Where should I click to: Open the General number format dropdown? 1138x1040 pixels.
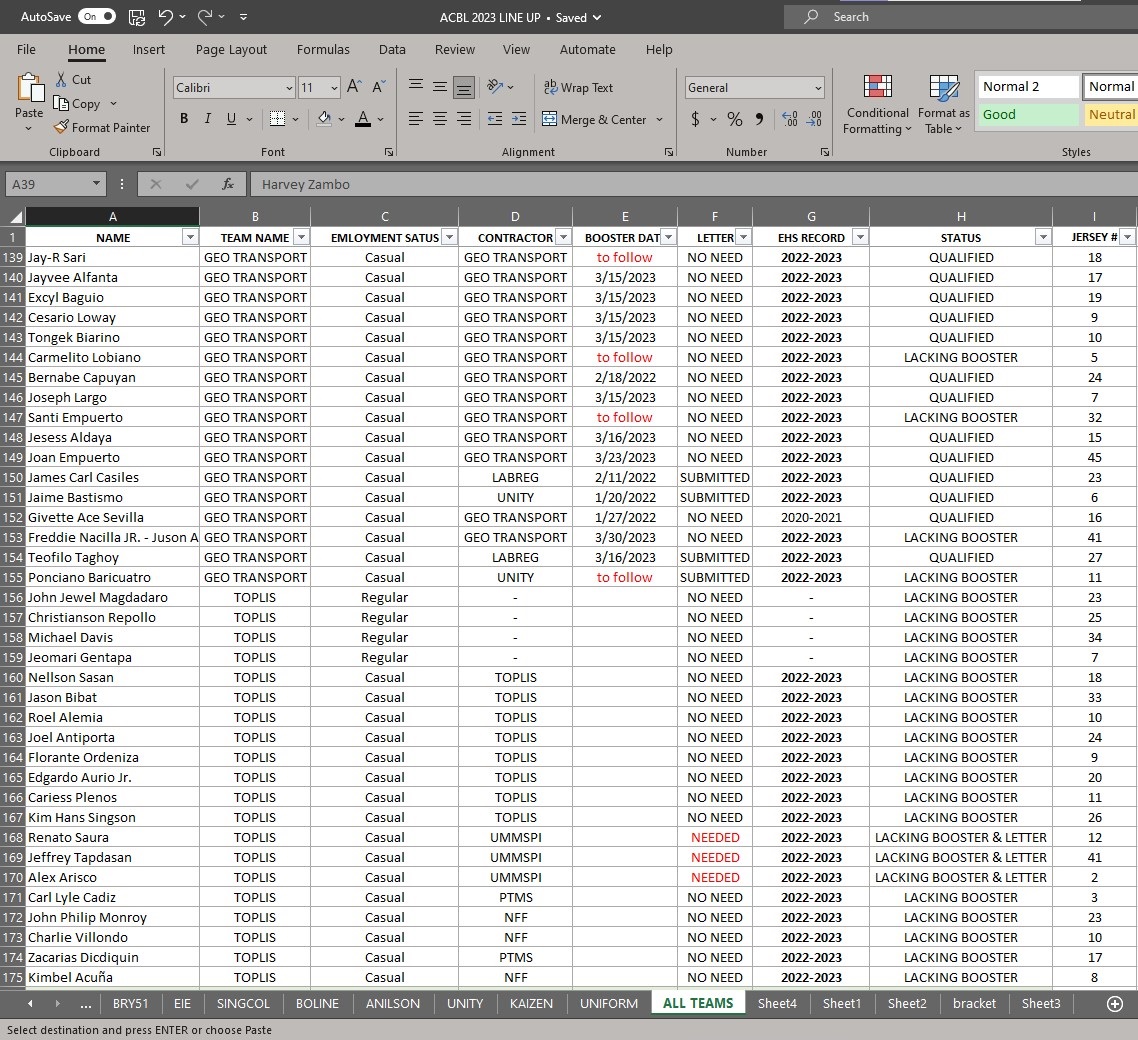point(818,88)
